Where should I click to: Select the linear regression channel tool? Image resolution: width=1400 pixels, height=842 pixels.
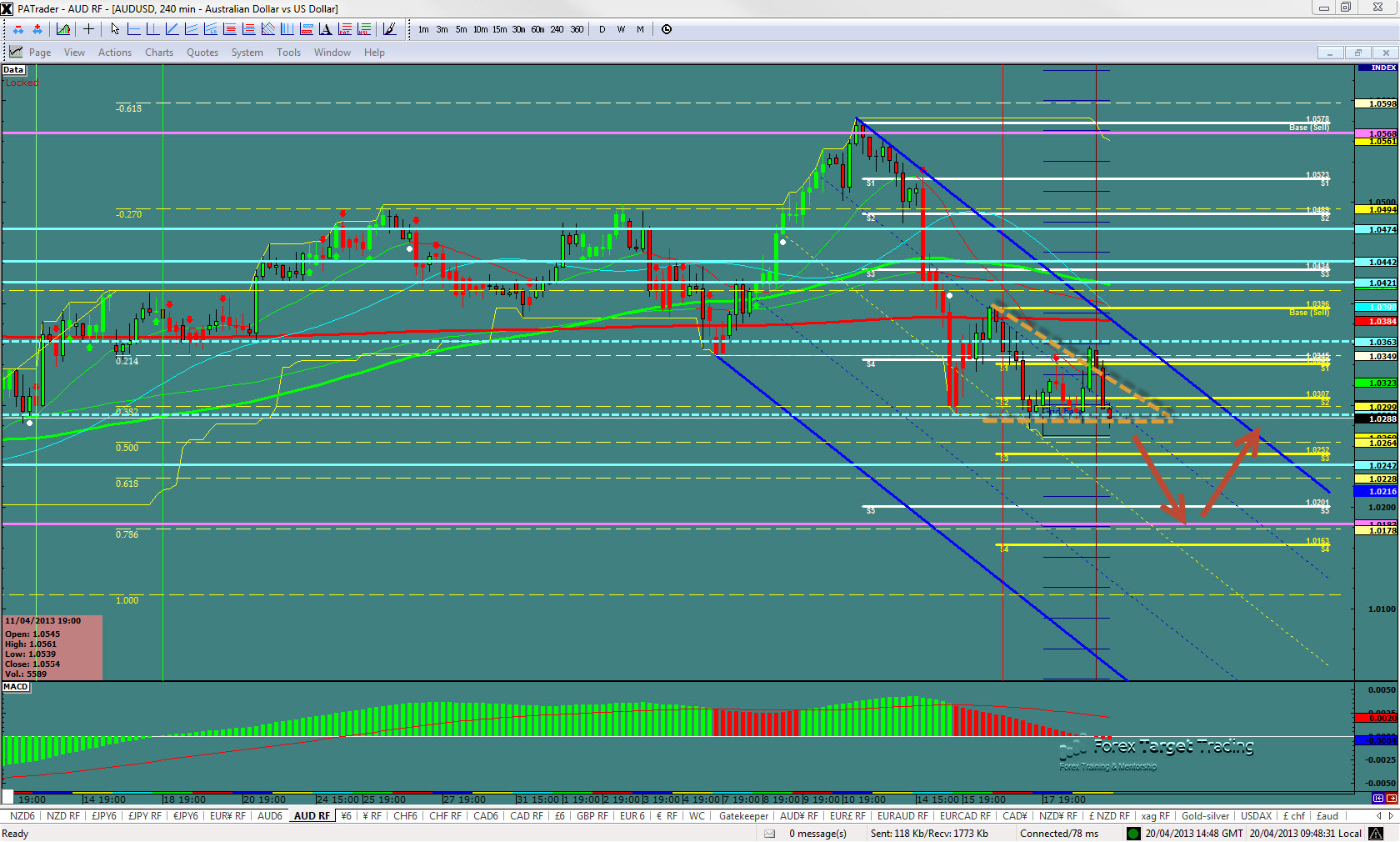[210, 29]
